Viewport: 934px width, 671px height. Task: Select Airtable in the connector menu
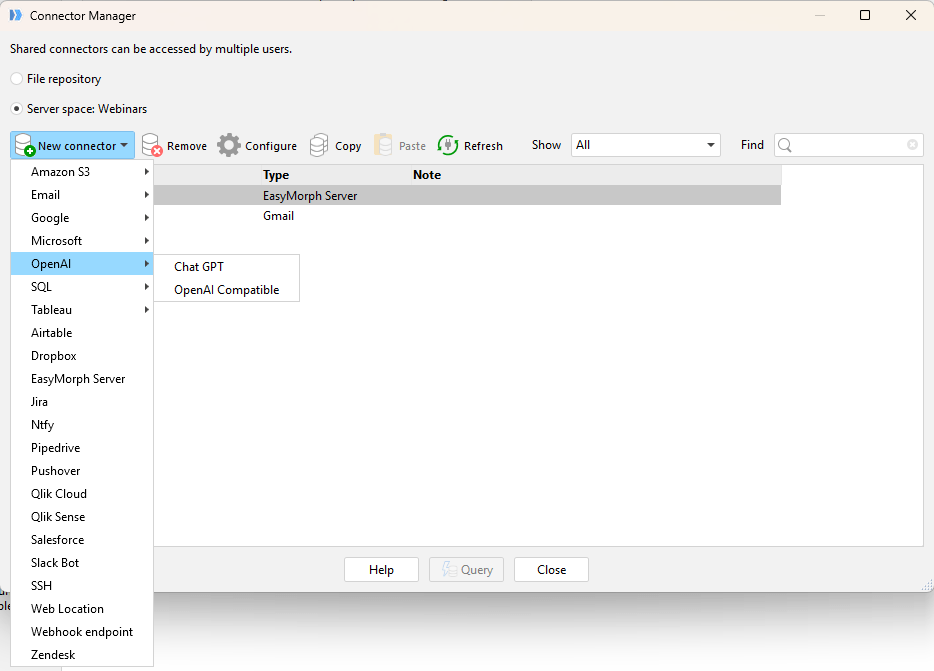[x=82, y=333]
